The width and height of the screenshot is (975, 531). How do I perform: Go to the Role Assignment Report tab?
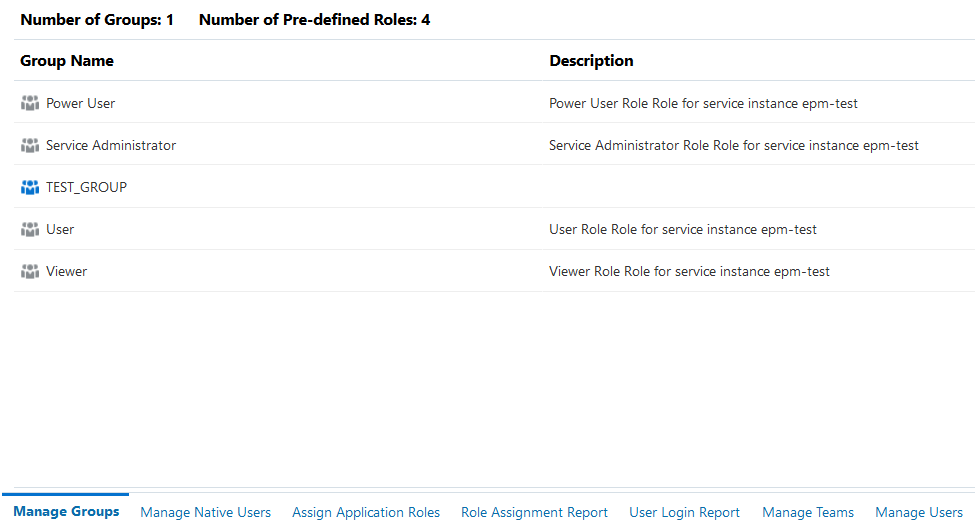[534, 512]
